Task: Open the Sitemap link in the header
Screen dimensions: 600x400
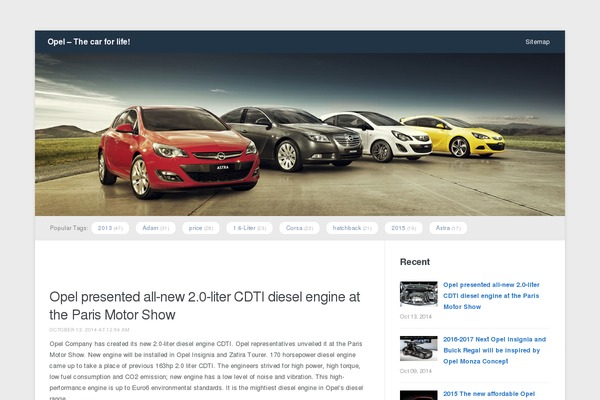Action: point(537,42)
